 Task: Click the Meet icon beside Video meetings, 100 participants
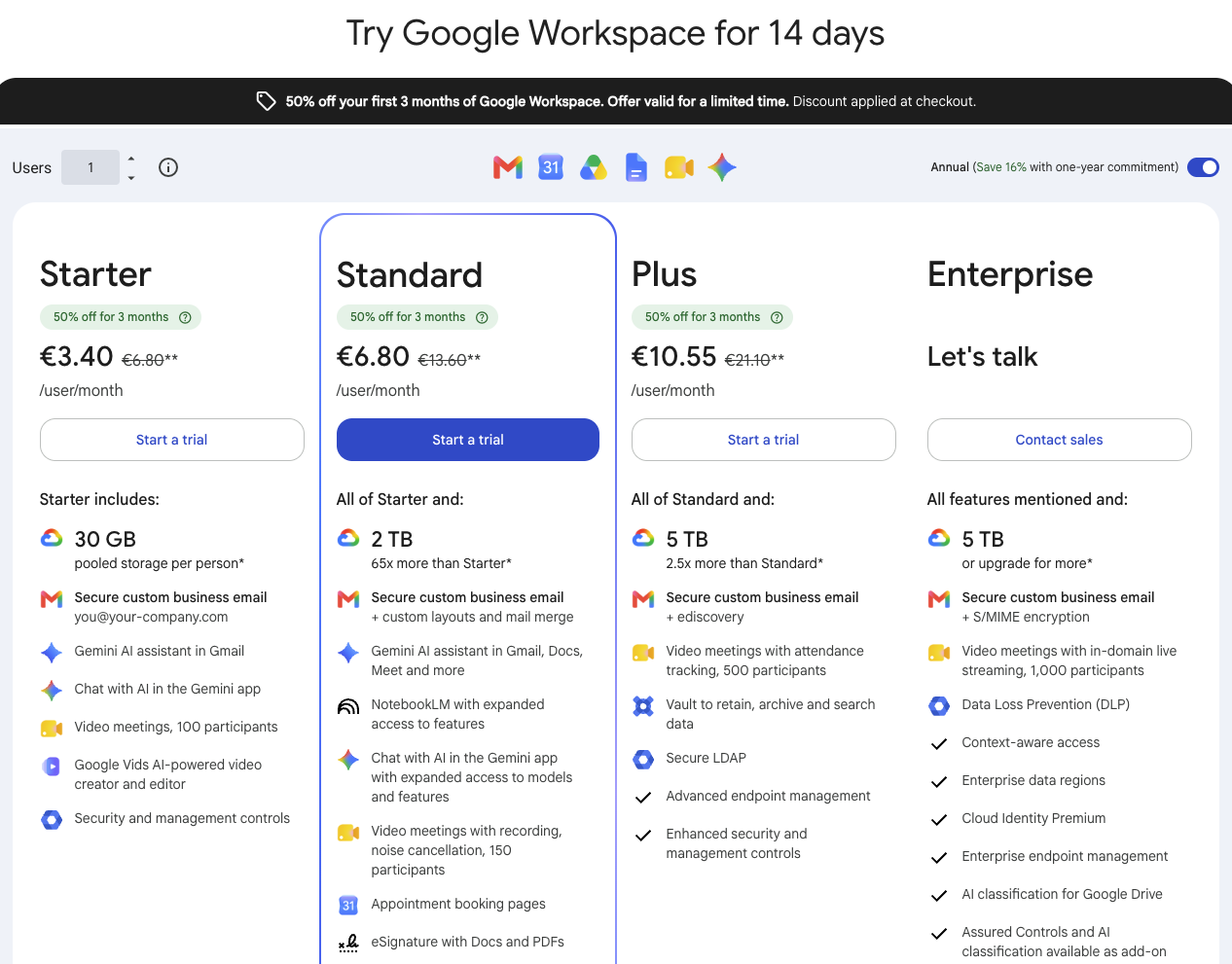tap(52, 729)
